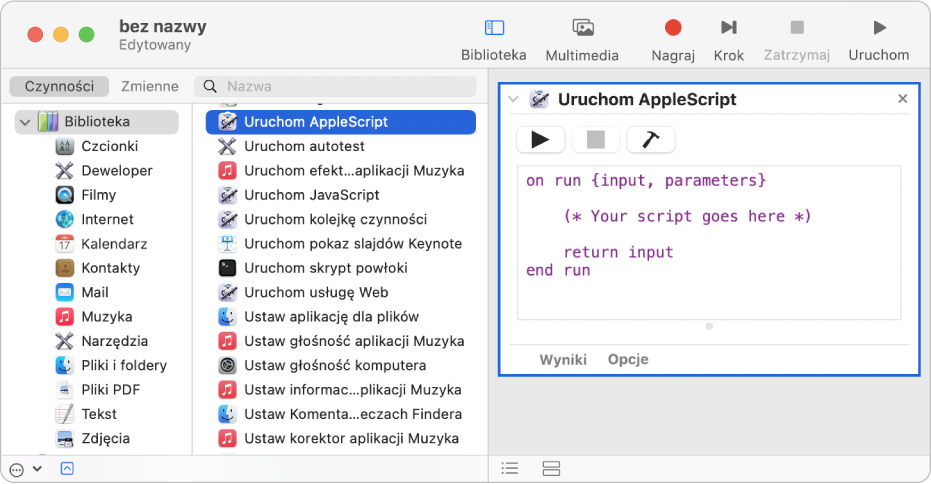
Task: Select the Czynności tab
Action: click(59, 87)
